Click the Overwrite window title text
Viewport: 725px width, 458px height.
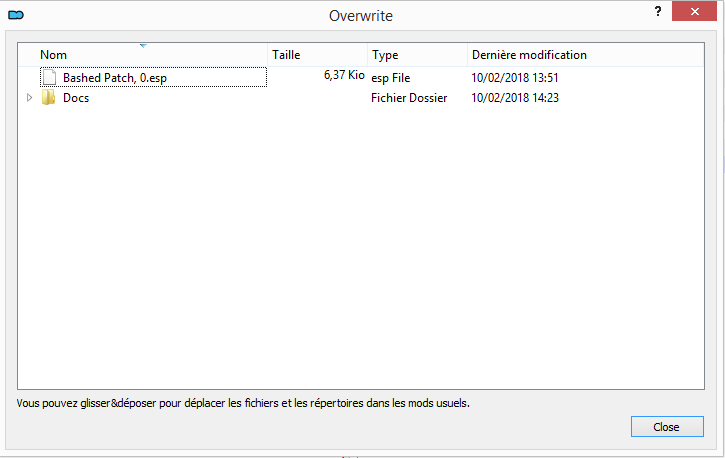pyautogui.click(x=361, y=16)
